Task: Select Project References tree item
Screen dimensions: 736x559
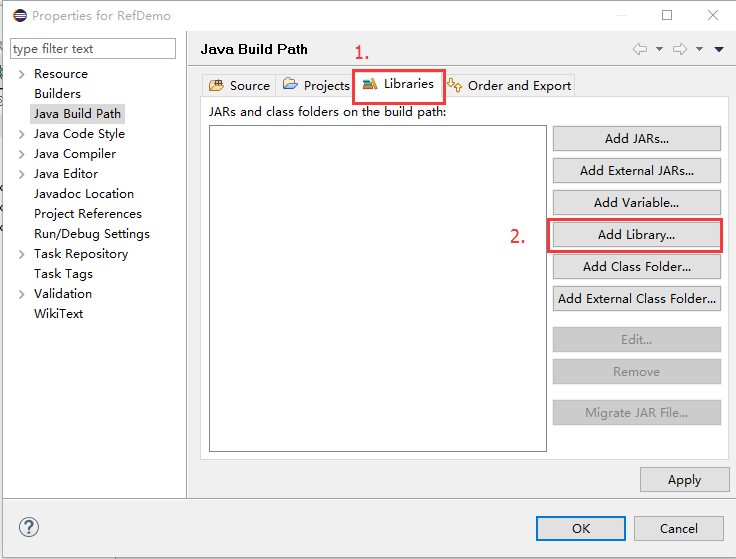Action: tap(88, 214)
